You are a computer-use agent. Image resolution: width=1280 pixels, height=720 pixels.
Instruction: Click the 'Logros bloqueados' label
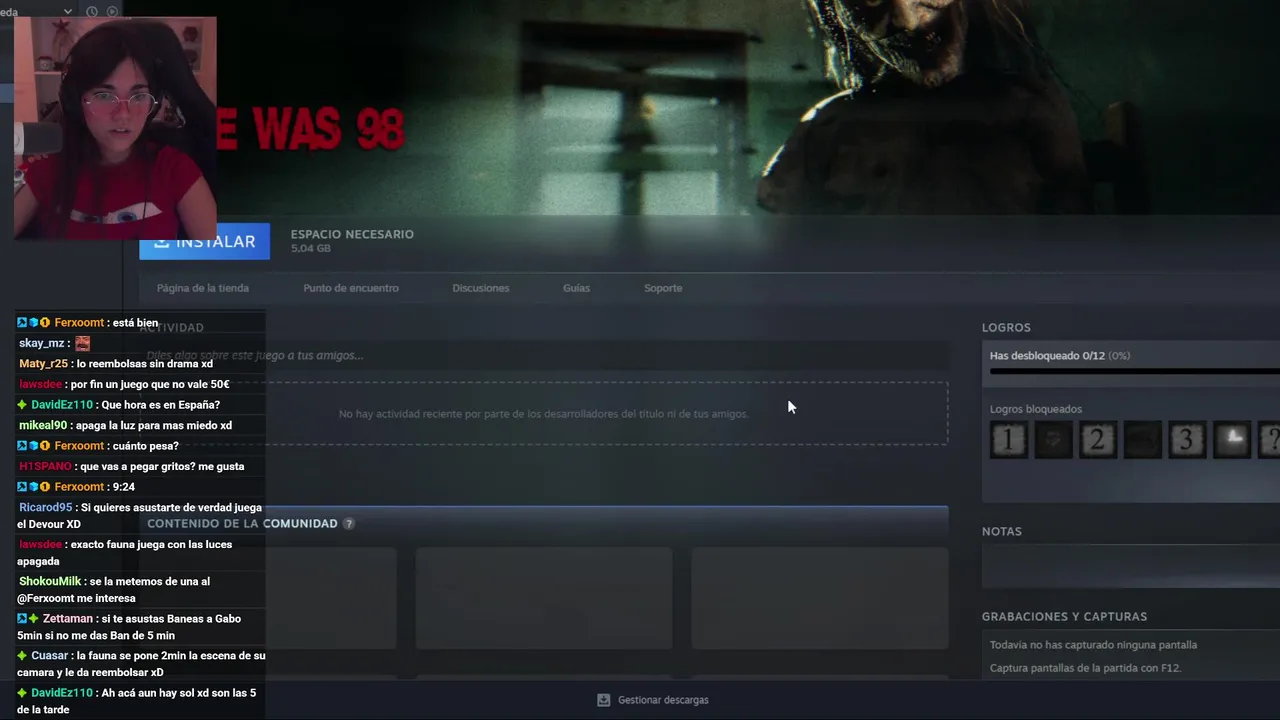point(1036,409)
